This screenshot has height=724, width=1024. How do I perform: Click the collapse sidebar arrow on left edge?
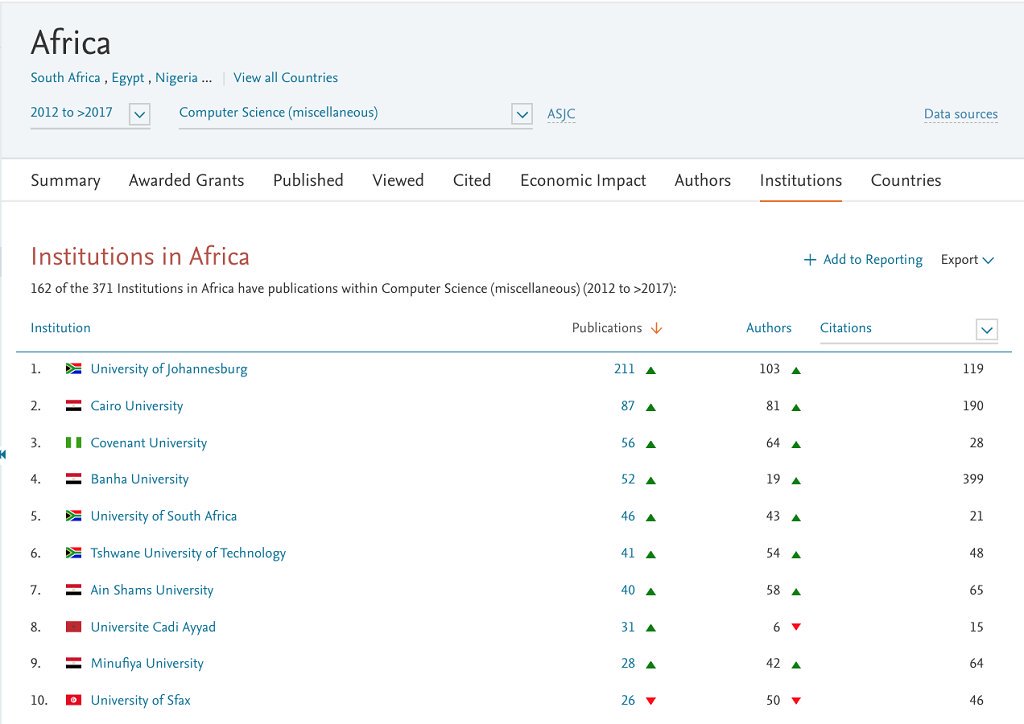pyautogui.click(x=3, y=454)
